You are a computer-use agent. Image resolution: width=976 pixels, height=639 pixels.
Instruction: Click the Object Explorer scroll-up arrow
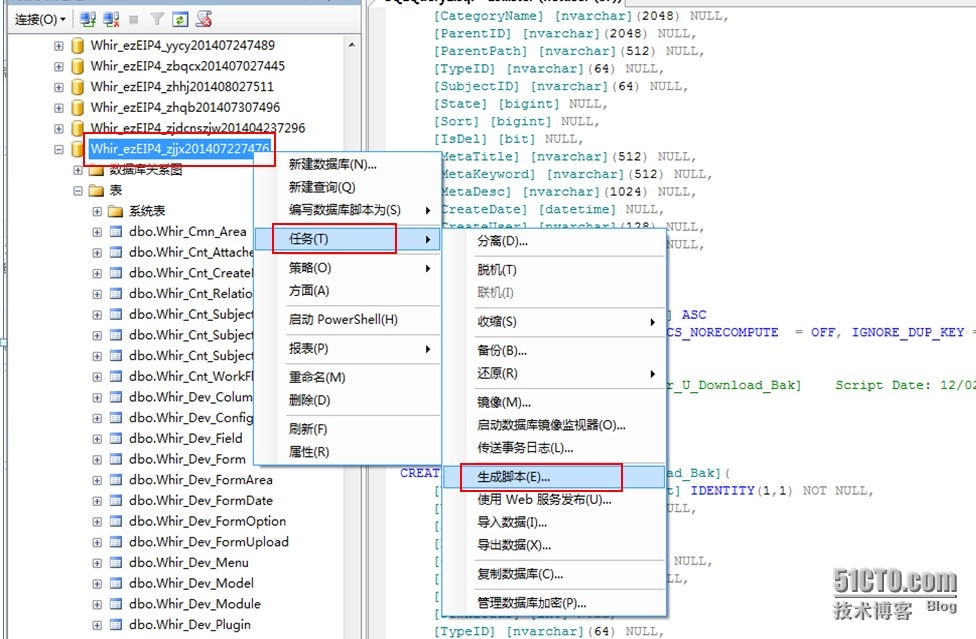click(352, 45)
